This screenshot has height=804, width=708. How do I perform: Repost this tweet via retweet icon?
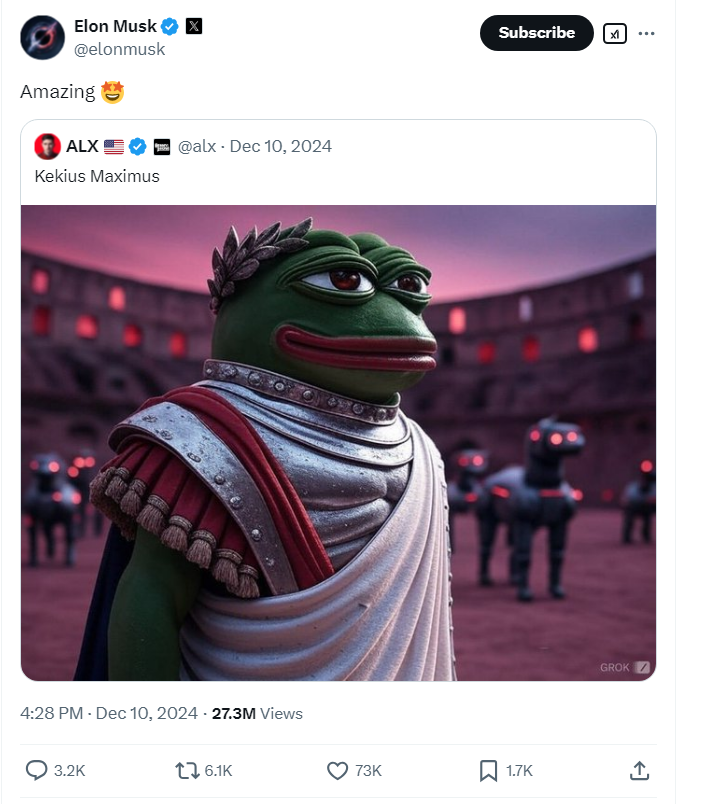(187, 770)
